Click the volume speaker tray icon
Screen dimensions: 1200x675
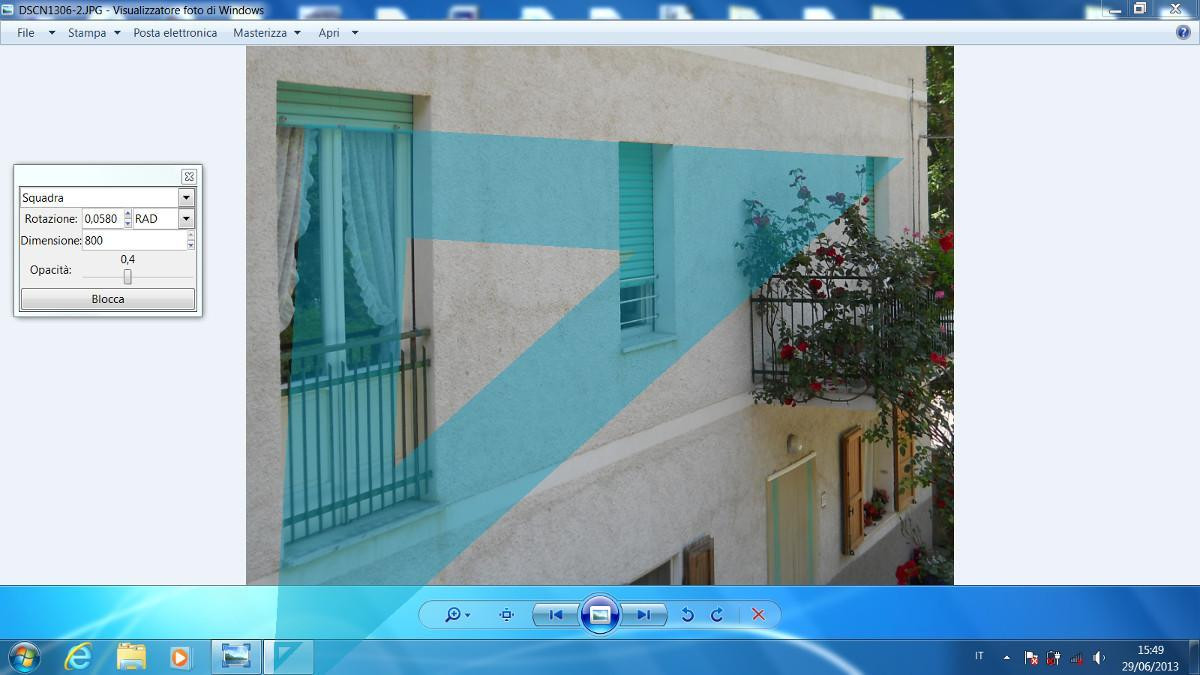pos(1099,658)
